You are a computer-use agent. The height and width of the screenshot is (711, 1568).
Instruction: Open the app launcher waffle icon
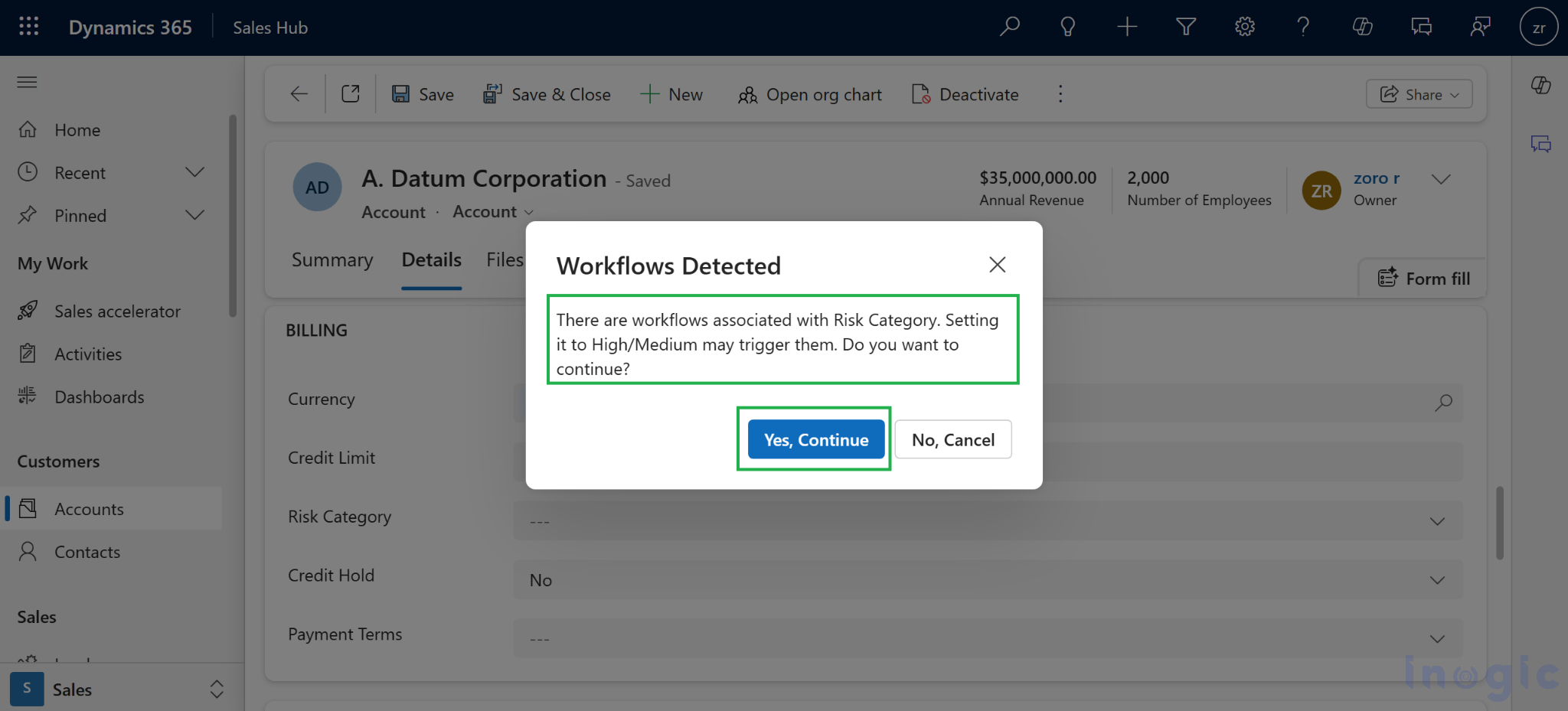(28, 27)
